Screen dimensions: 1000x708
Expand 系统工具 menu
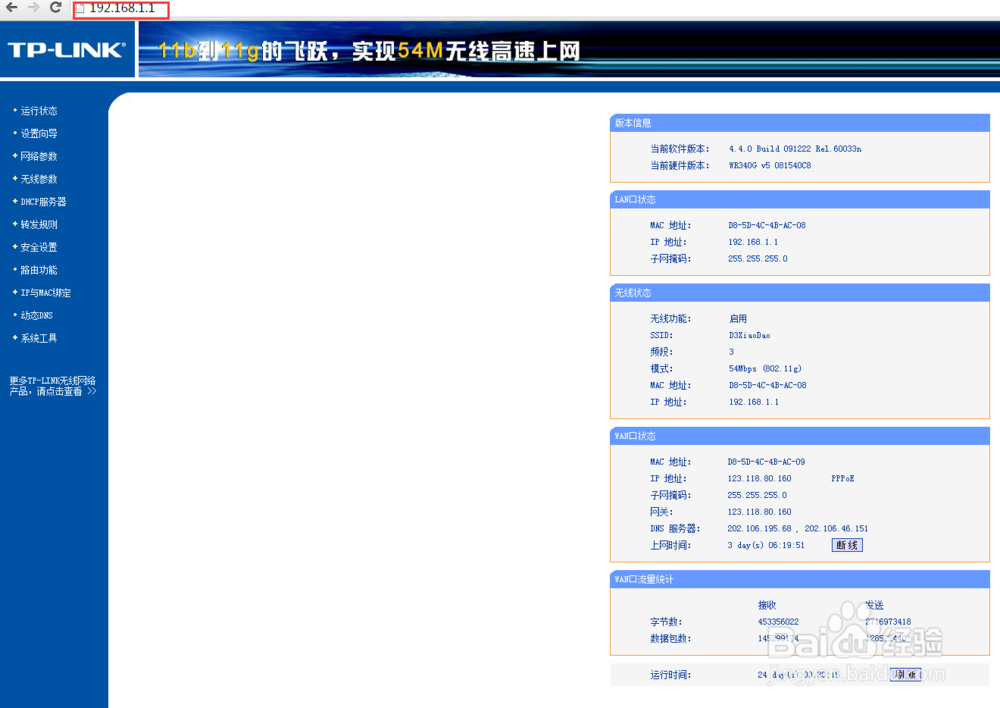tap(39, 338)
